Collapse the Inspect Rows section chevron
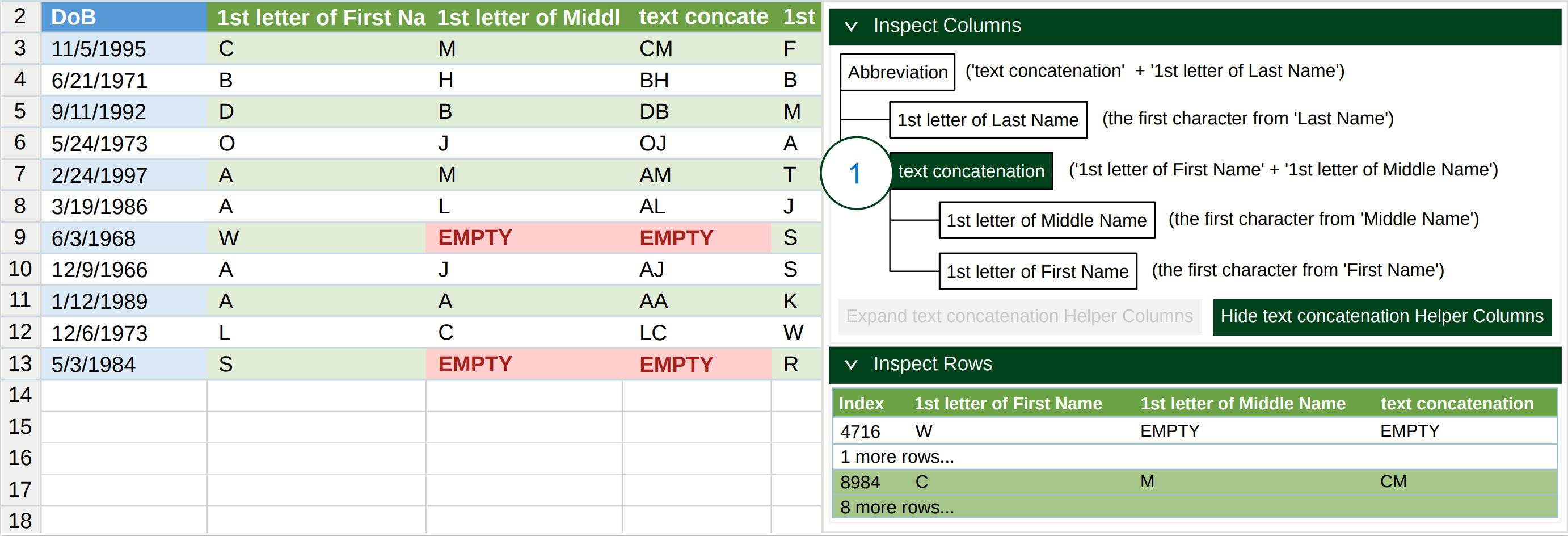1568x536 pixels. pyautogui.click(x=851, y=364)
